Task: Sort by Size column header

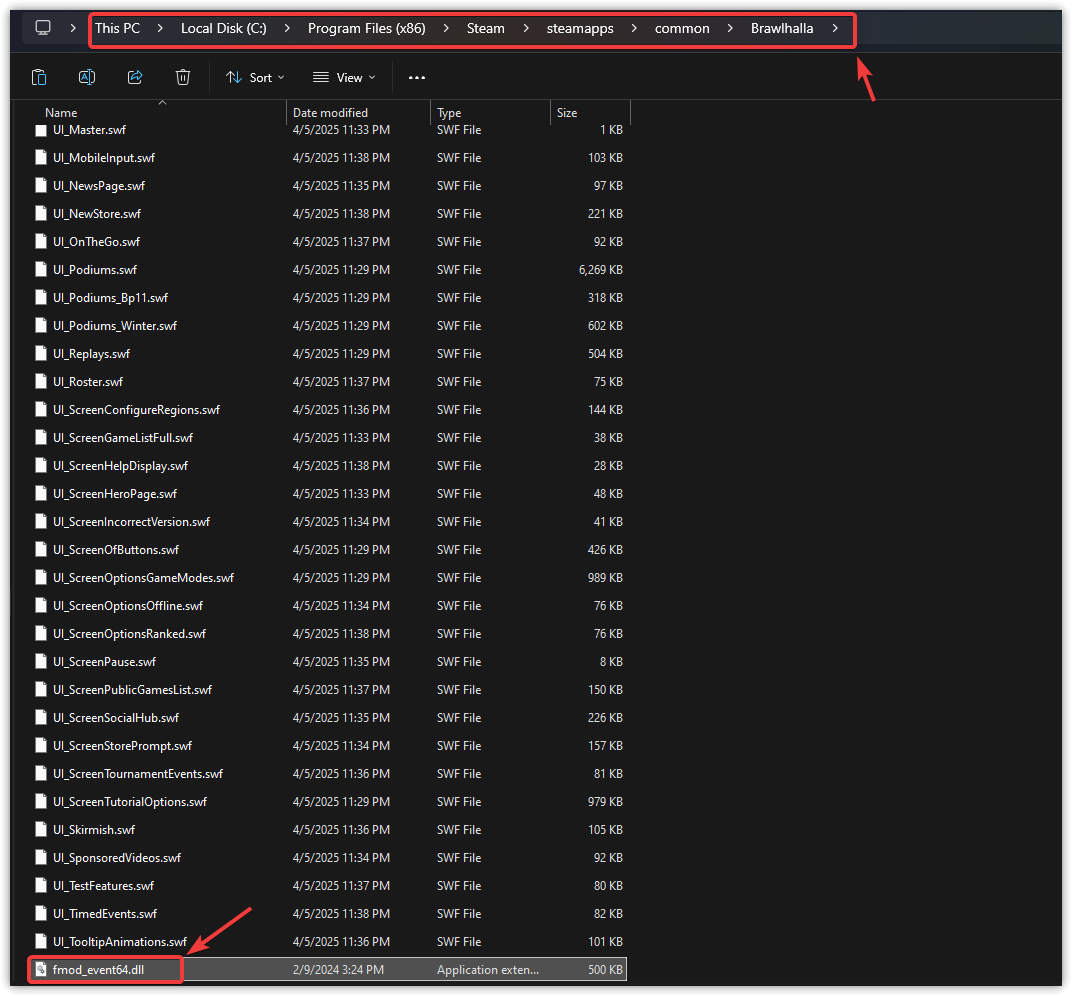Action: (x=567, y=113)
